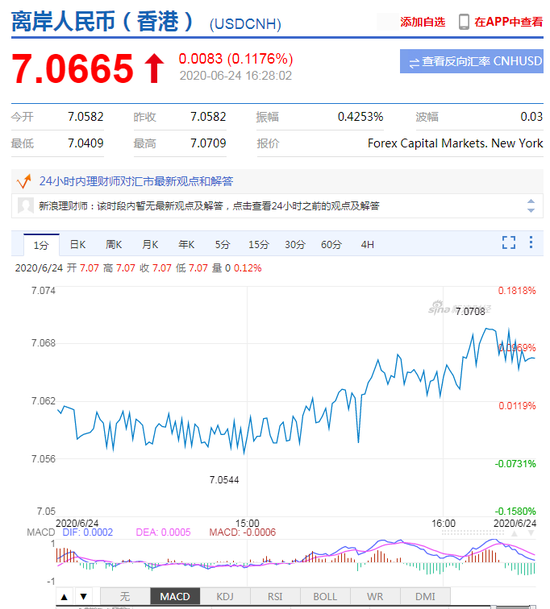Open fullscreen chart view icon
The width and height of the screenshot is (550, 609).
point(508,242)
